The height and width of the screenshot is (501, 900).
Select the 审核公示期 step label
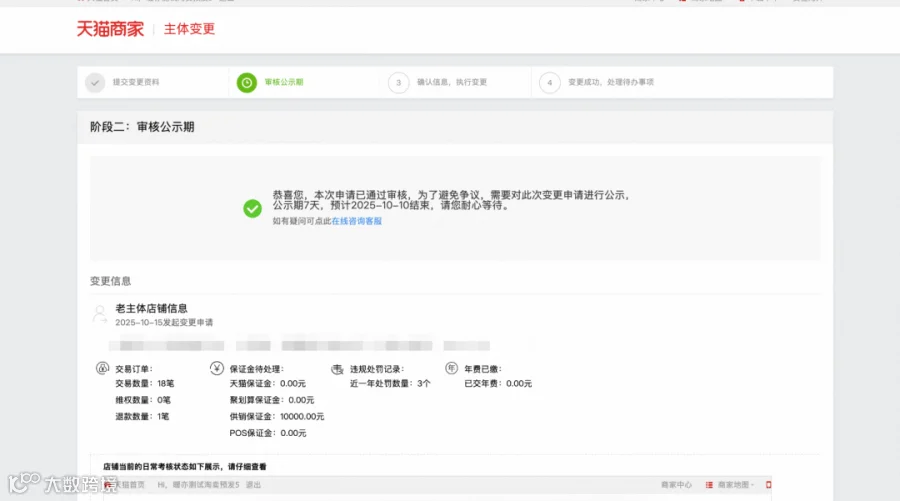click(x=284, y=82)
